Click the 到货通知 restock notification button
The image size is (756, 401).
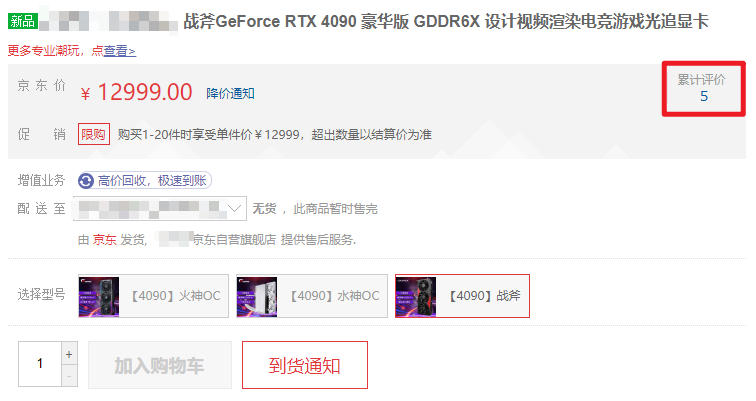coord(305,365)
